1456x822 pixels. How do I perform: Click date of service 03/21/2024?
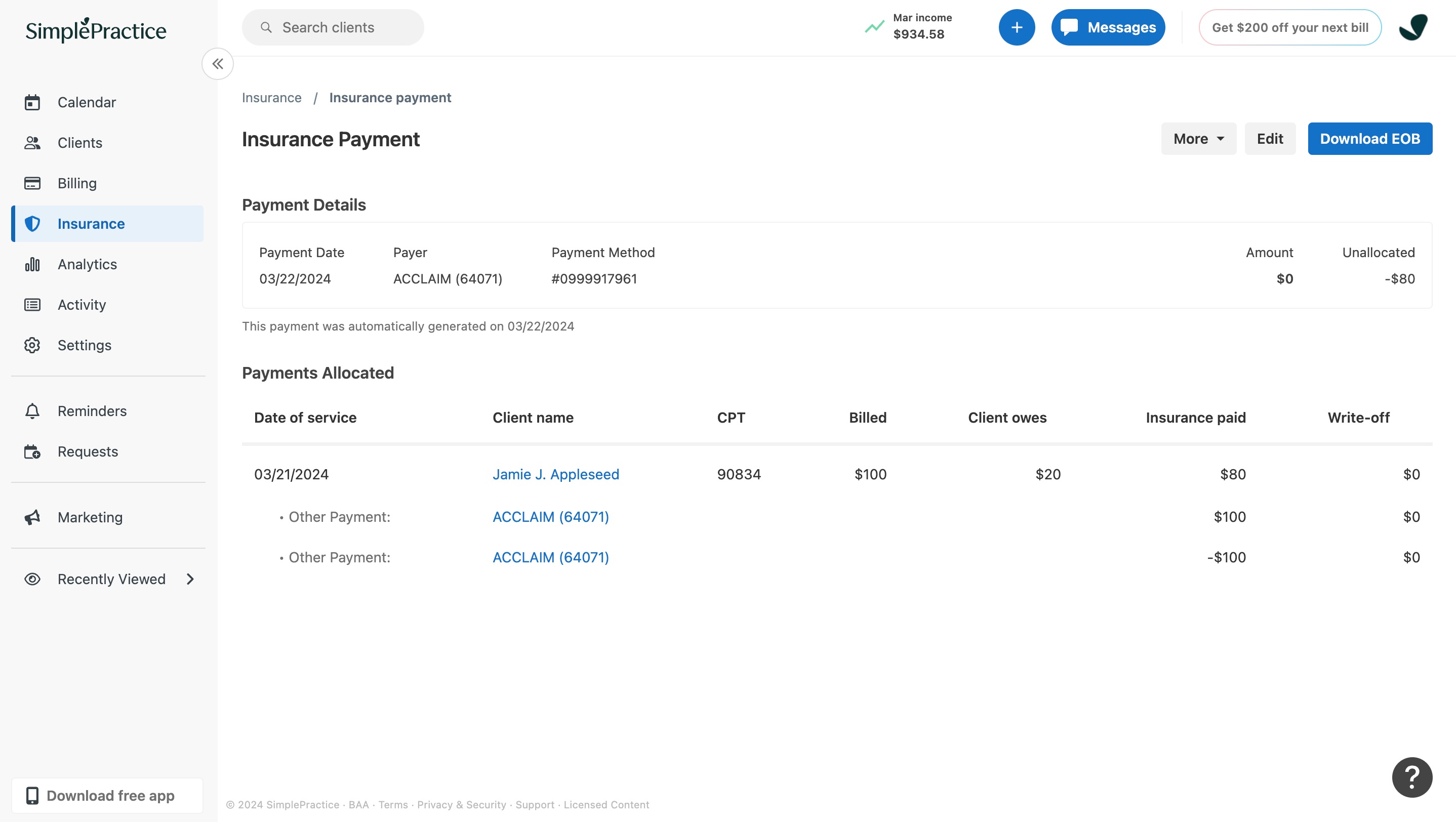coord(291,474)
